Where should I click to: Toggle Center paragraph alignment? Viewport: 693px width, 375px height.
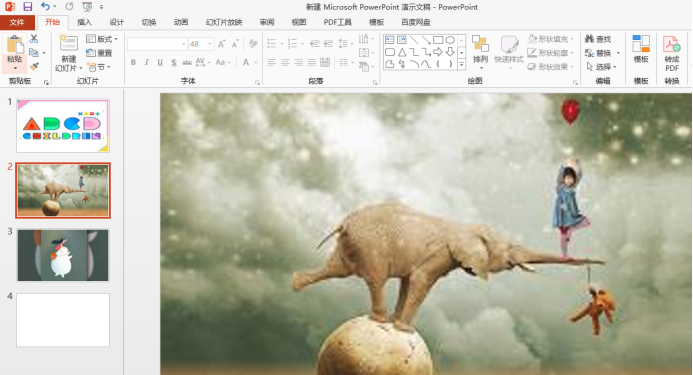click(x=285, y=63)
